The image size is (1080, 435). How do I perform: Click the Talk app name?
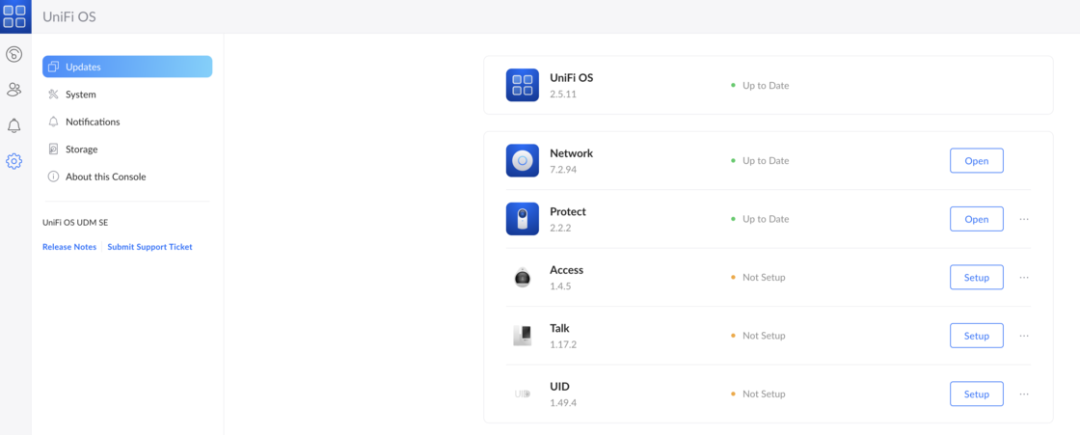(559, 328)
